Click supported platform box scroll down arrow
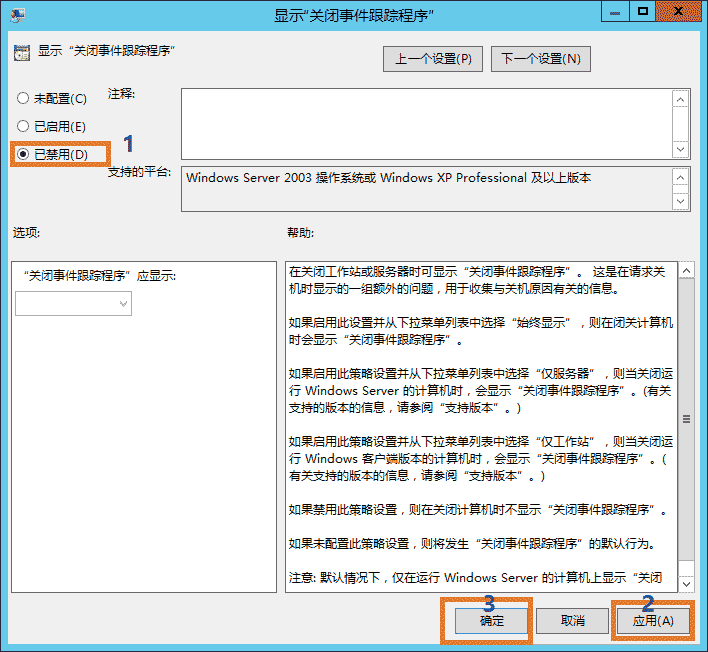Screen dimensions: 708x652 [x=680, y=201]
